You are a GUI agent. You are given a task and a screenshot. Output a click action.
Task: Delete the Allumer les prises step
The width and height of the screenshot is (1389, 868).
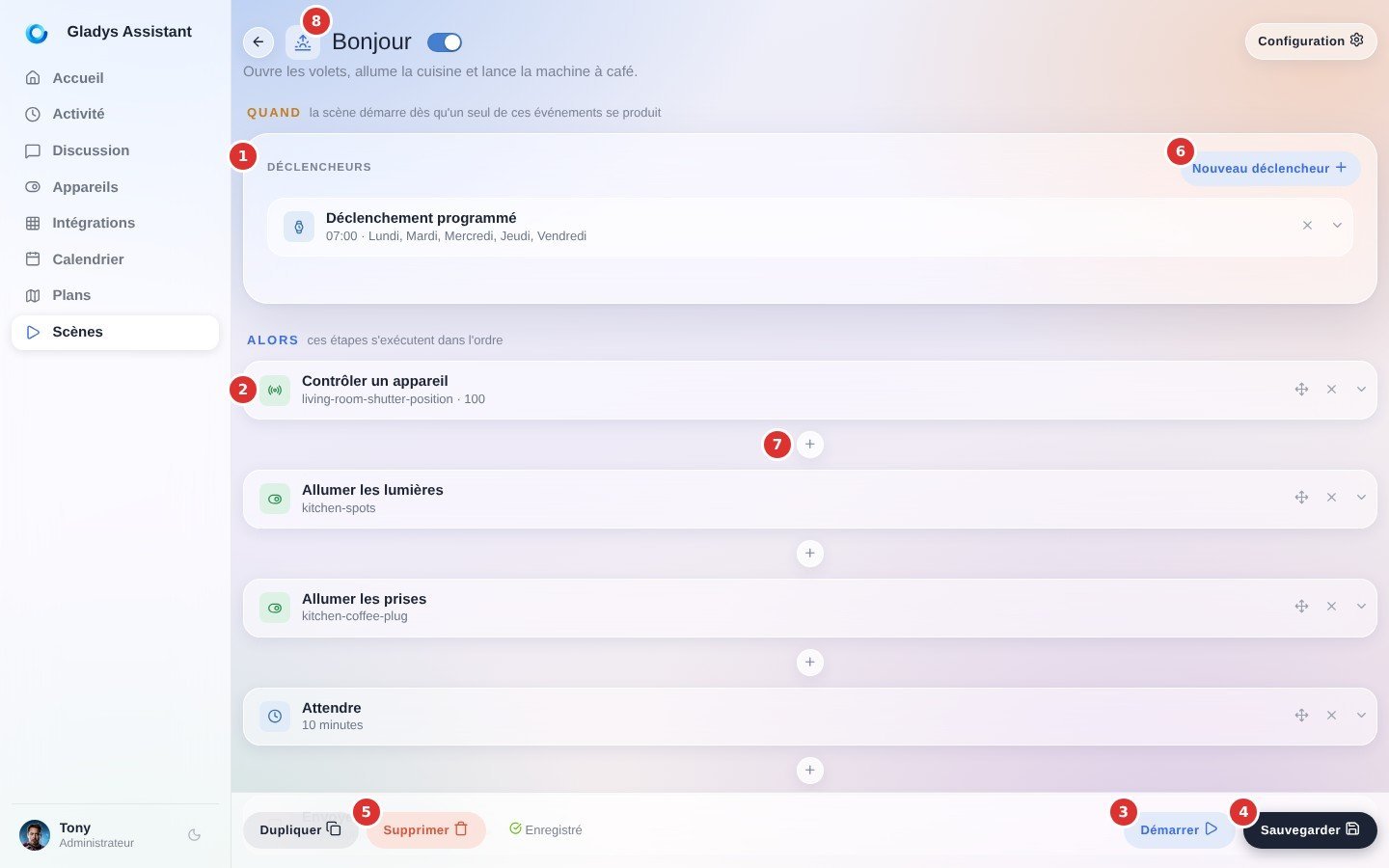tap(1331, 607)
